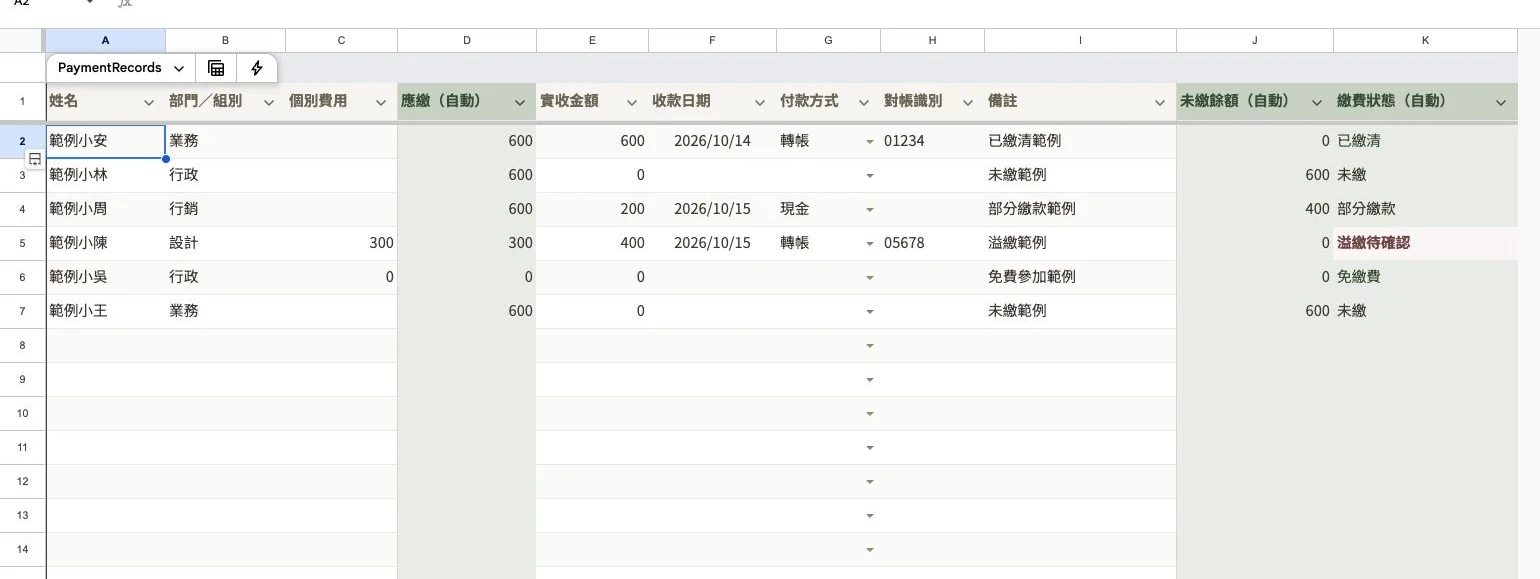Select status cell 溢繳待確認
1540x579 pixels.
tap(1426, 243)
